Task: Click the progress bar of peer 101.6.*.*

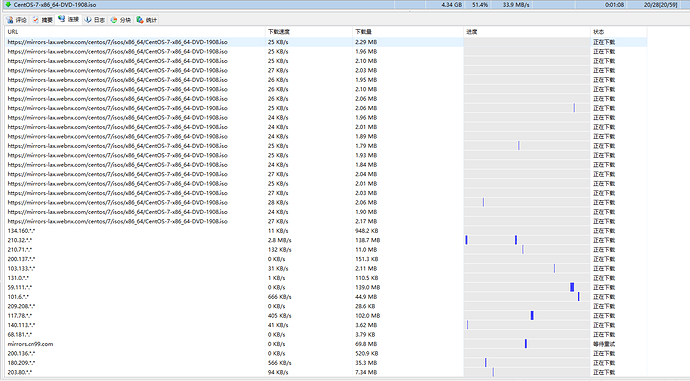Action: coord(527,297)
